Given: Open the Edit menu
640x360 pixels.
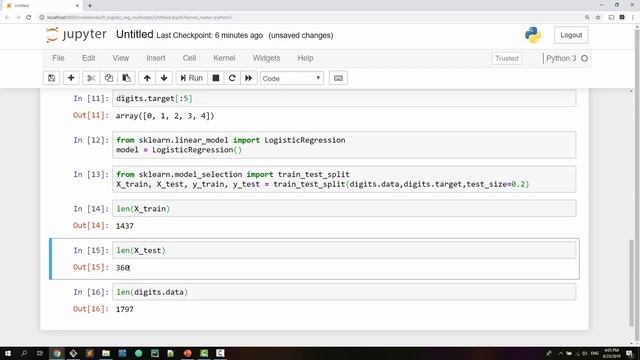Looking at the screenshot, I should [x=89, y=58].
